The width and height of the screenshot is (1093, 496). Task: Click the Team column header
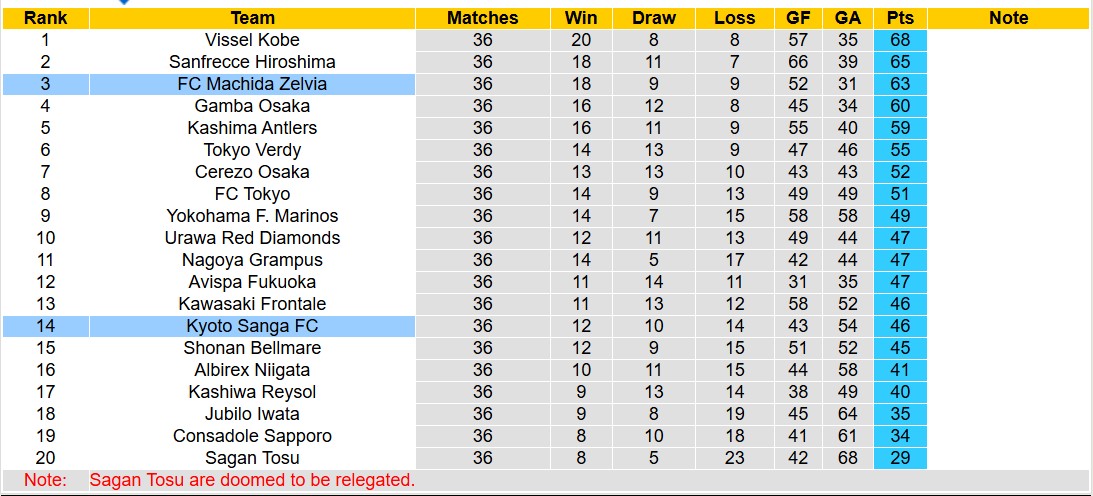[252, 18]
